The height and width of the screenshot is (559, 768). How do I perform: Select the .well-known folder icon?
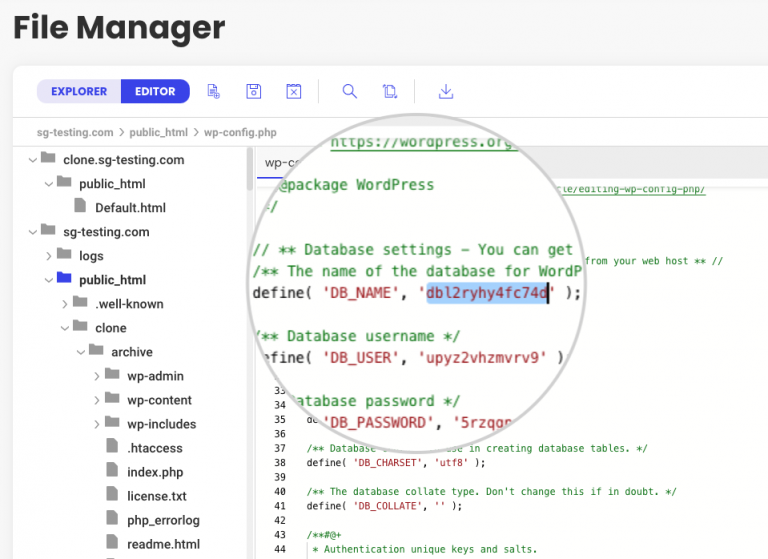point(80,302)
